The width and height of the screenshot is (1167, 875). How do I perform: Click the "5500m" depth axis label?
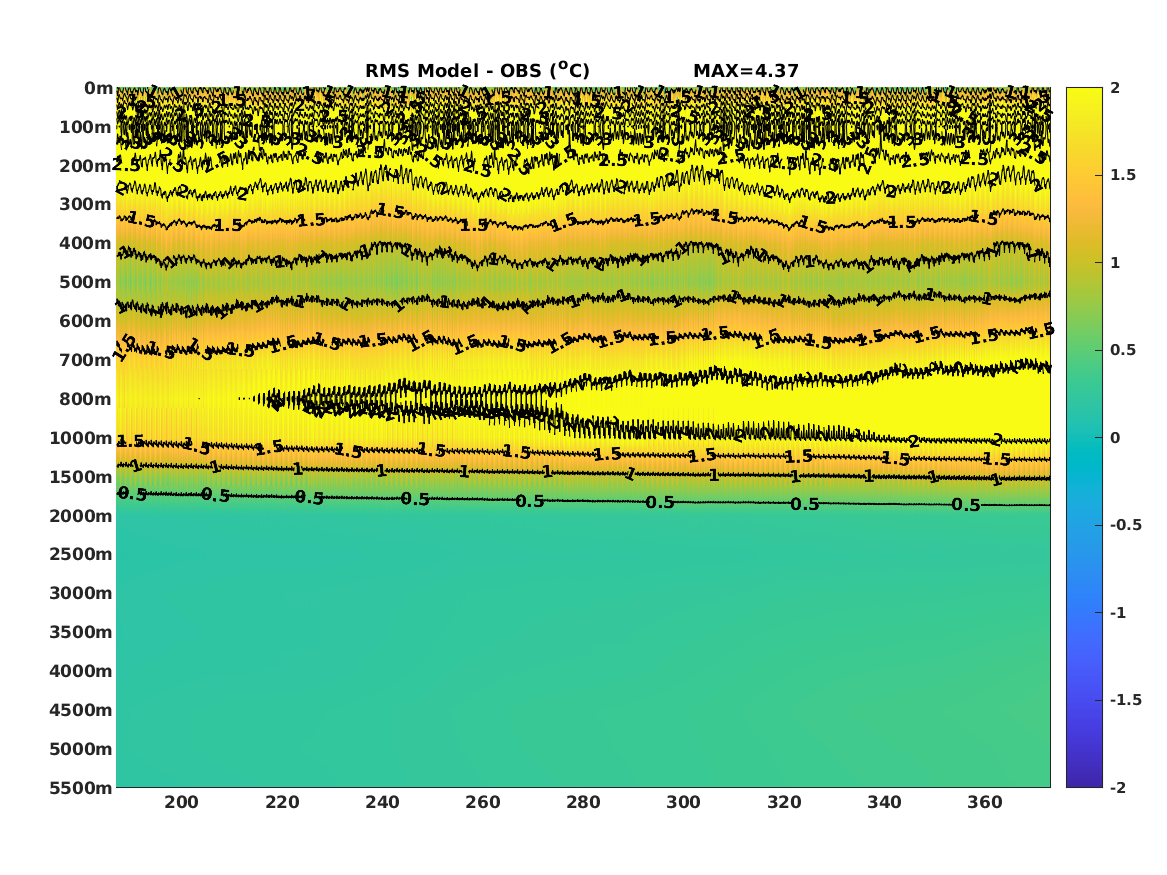point(81,788)
